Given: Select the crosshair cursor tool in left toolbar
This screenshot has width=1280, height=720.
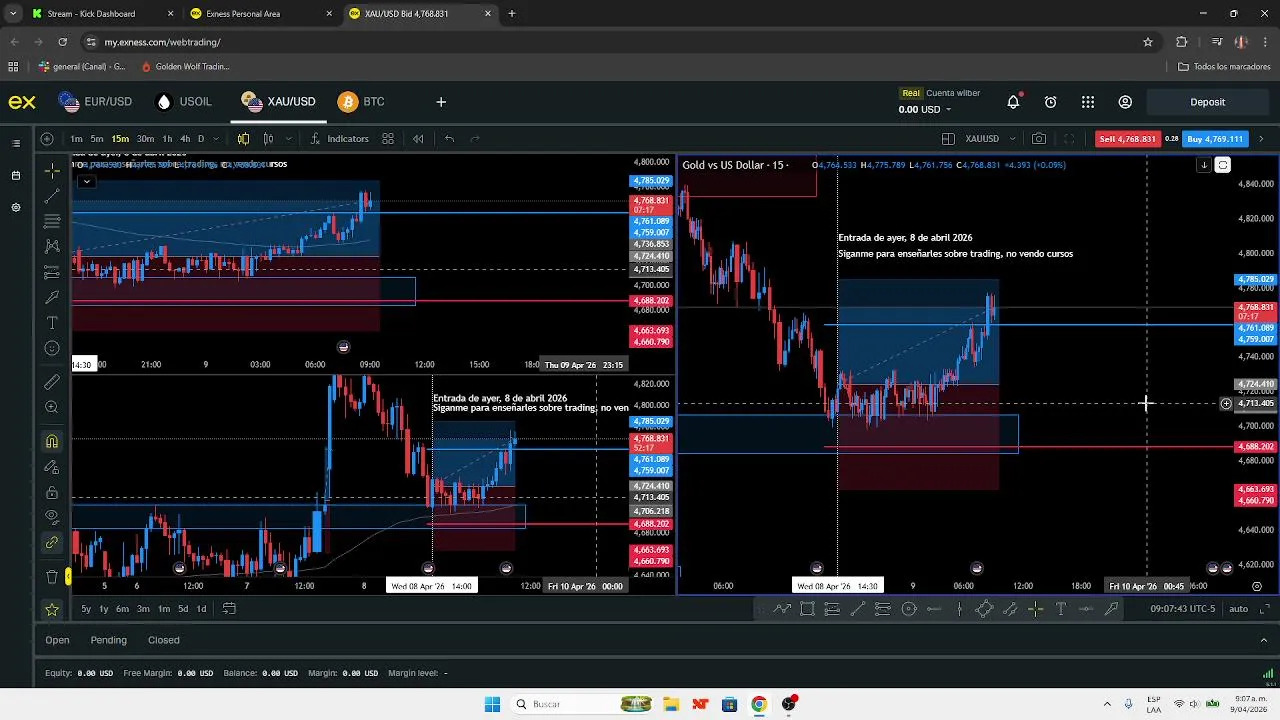Looking at the screenshot, I should [52, 172].
